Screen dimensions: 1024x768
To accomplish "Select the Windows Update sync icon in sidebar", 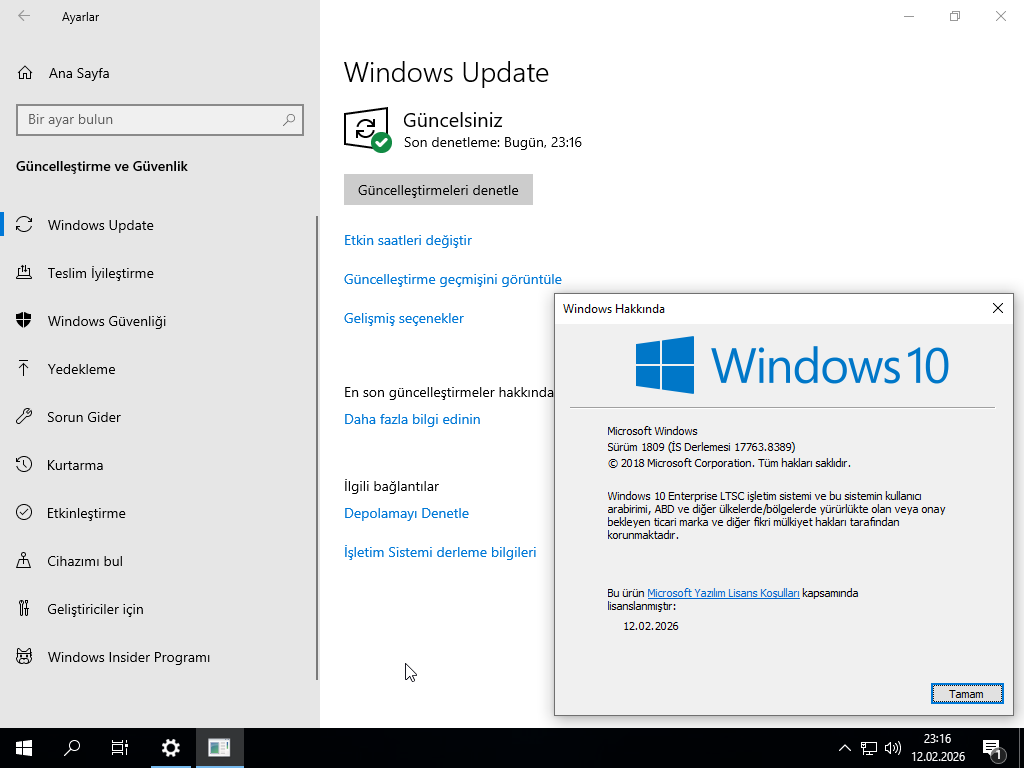I will (x=24, y=225).
